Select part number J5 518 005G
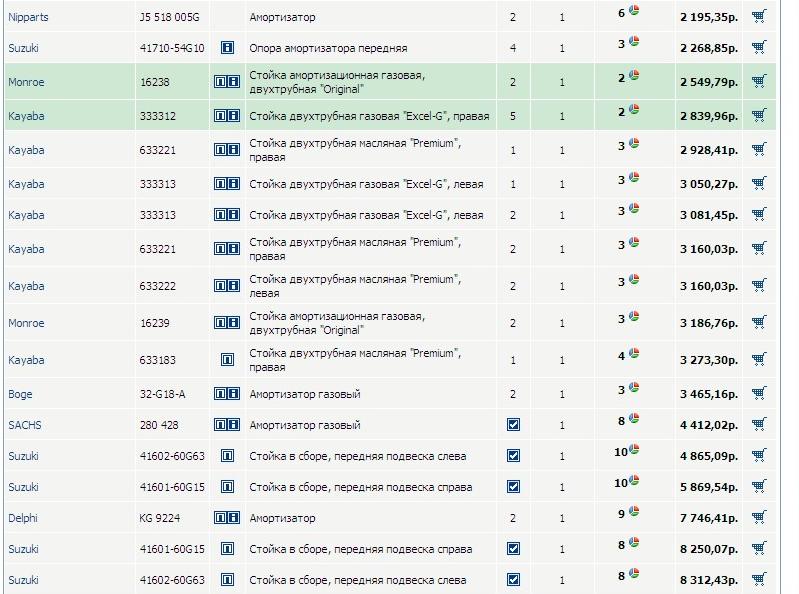The image size is (799, 594). [x=169, y=17]
